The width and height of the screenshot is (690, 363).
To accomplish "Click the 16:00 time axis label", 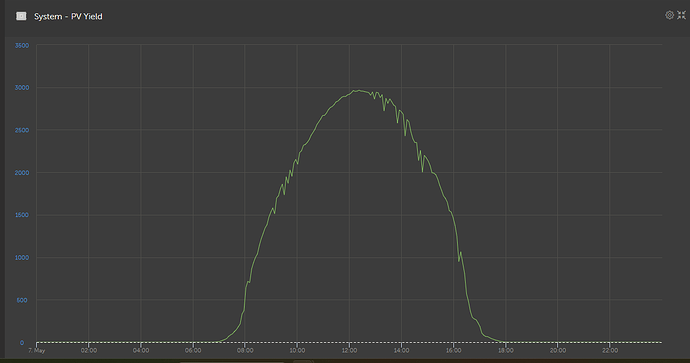I will (453, 350).
